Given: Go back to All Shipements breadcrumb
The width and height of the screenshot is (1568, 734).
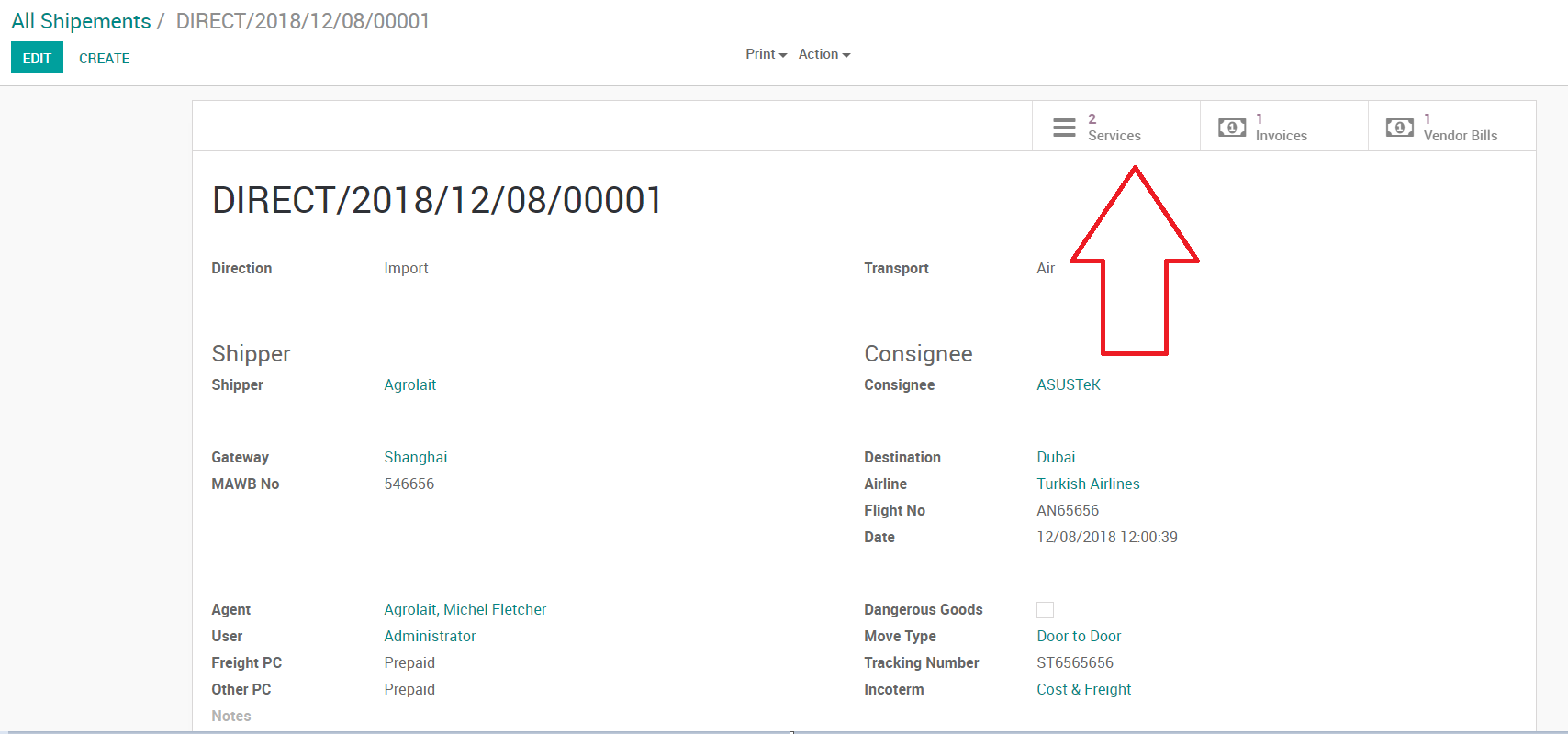Looking at the screenshot, I should (x=81, y=21).
